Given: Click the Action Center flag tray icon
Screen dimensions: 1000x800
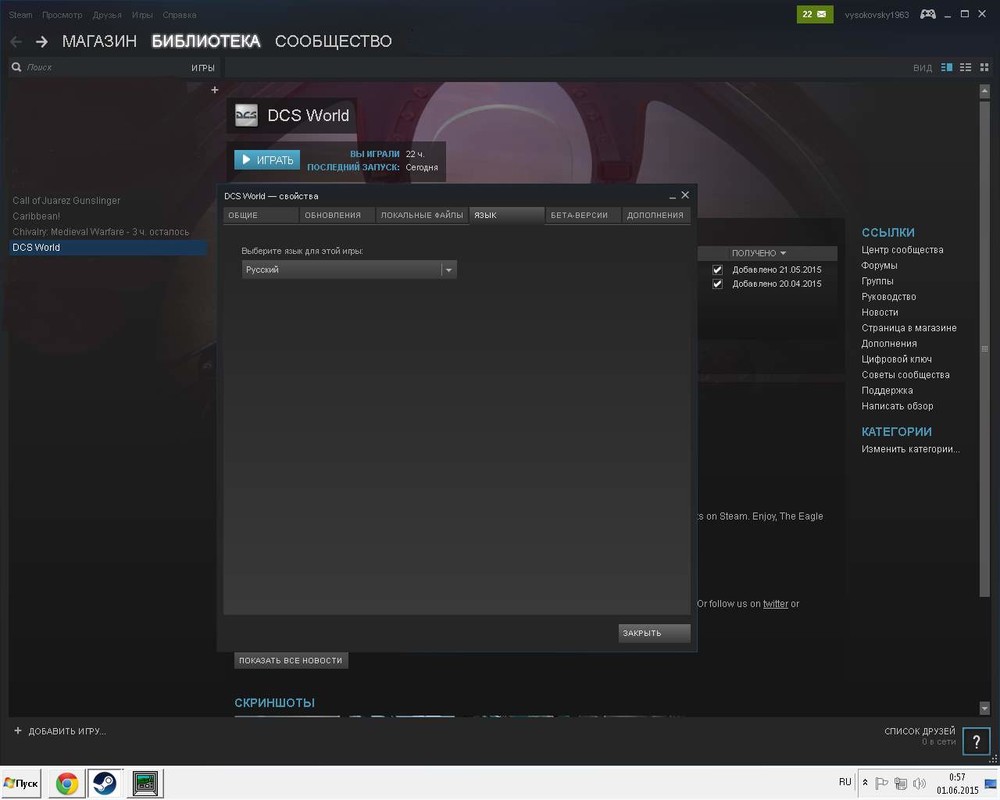Looking at the screenshot, I should click(882, 783).
